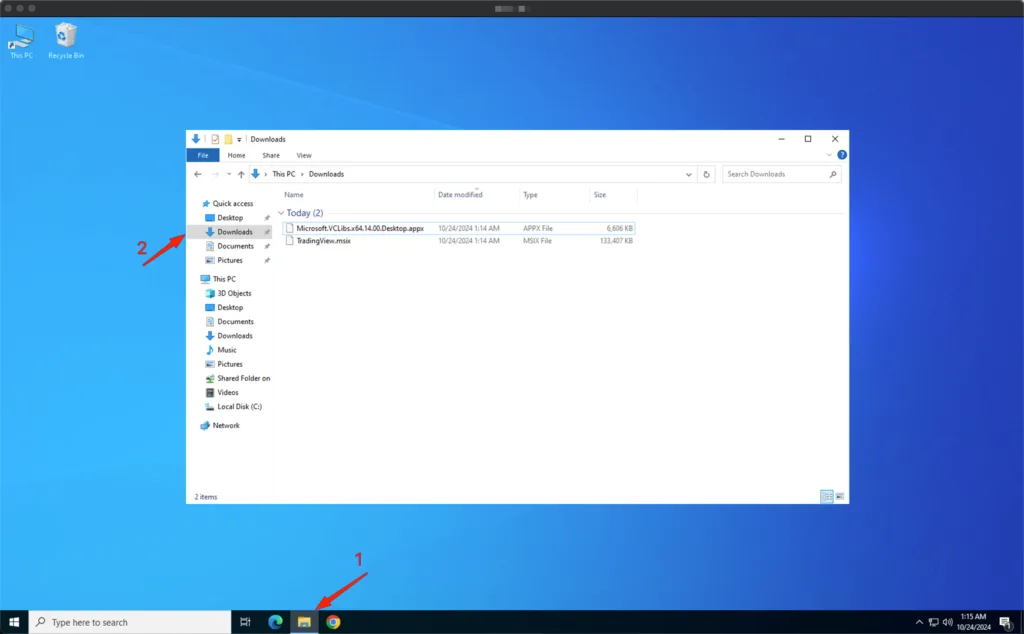Launch Microsoft Edge from taskbar

[275, 622]
